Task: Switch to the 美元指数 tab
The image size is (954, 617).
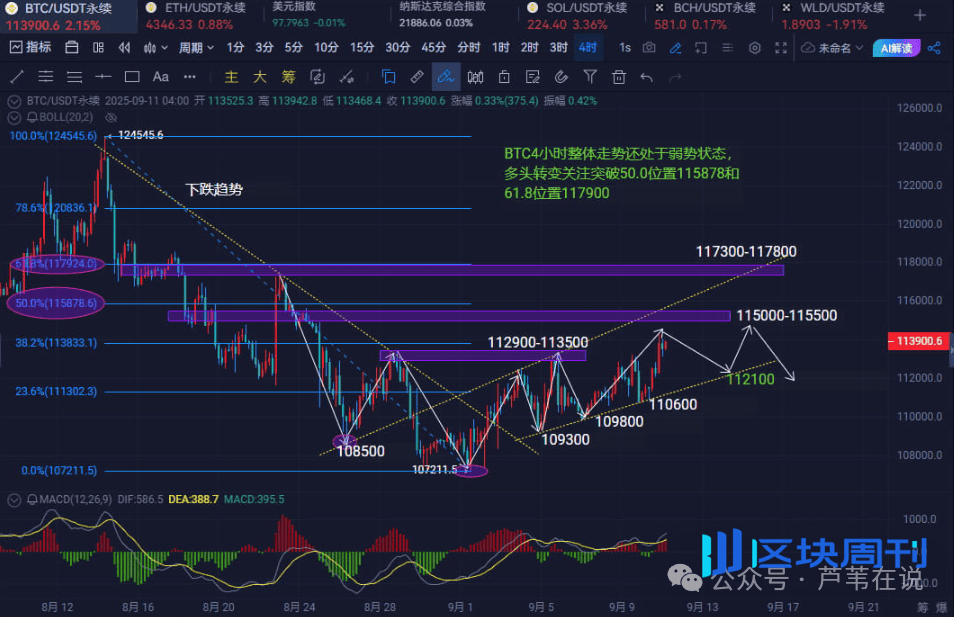Action: point(308,15)
